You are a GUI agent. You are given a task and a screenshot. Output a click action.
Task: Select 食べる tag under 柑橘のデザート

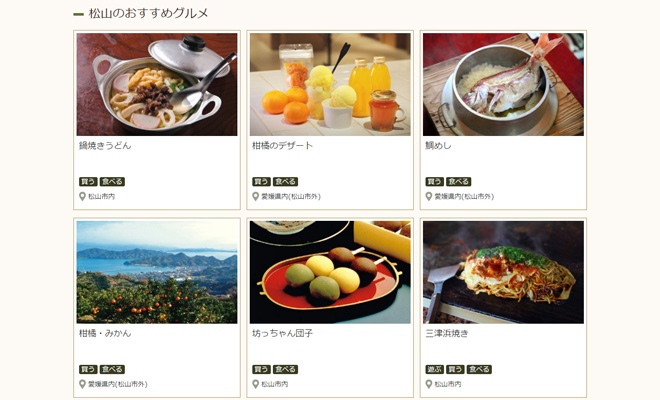pos(285,181)
